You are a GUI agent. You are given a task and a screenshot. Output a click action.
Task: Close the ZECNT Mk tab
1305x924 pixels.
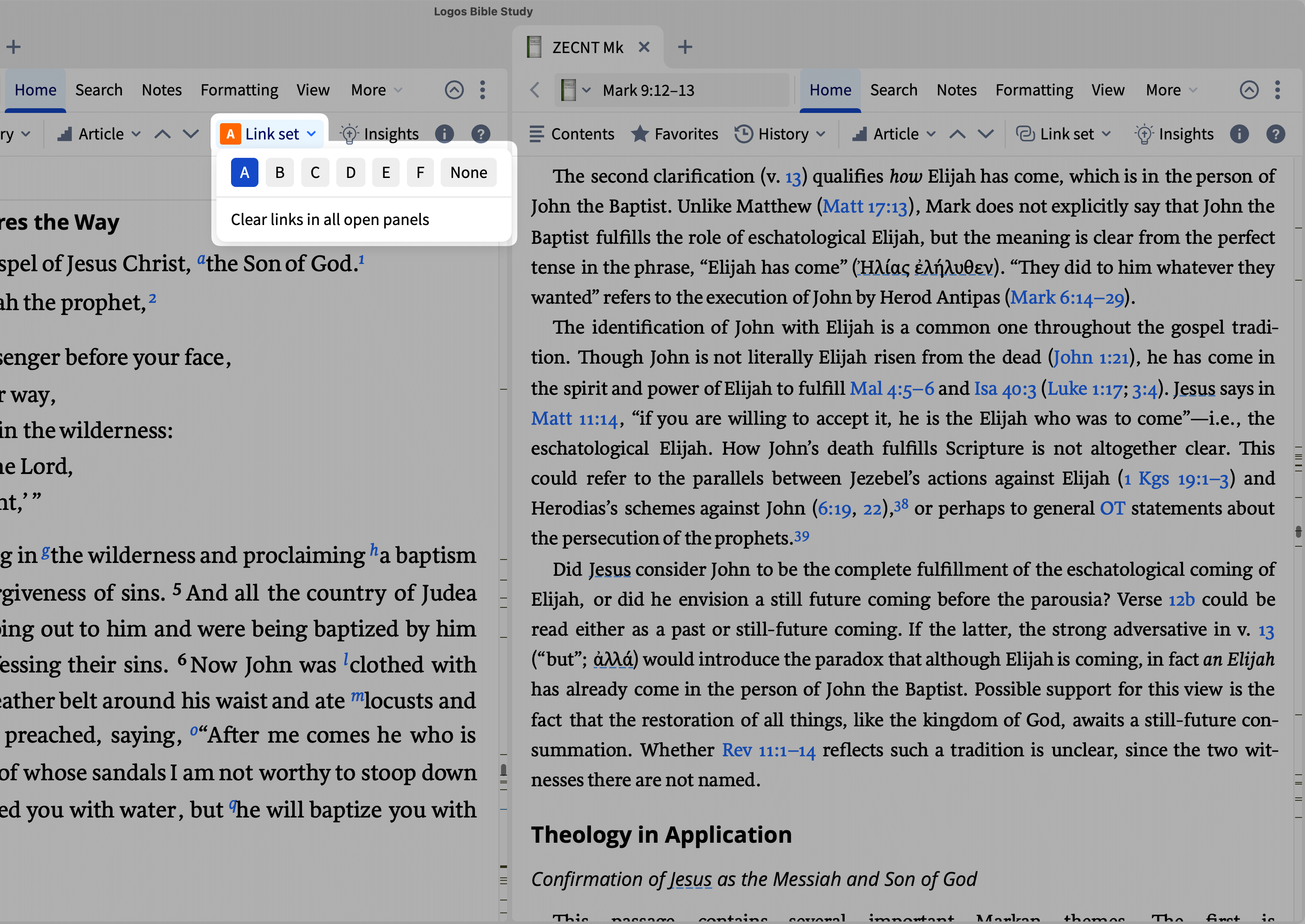pos(644,47)
